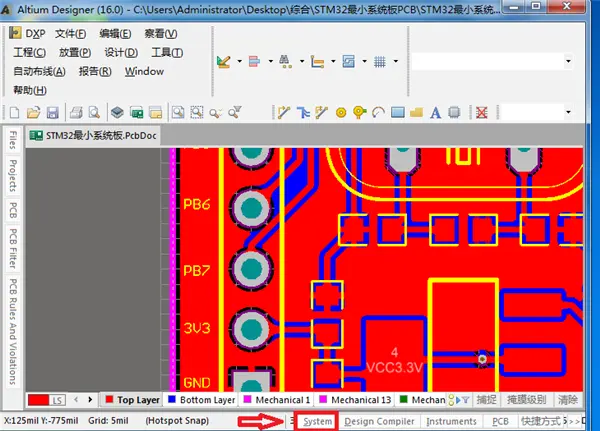Viewport: 600px width, 431px height.
Task: Click the find selections icon
Action: coord(285,61)
